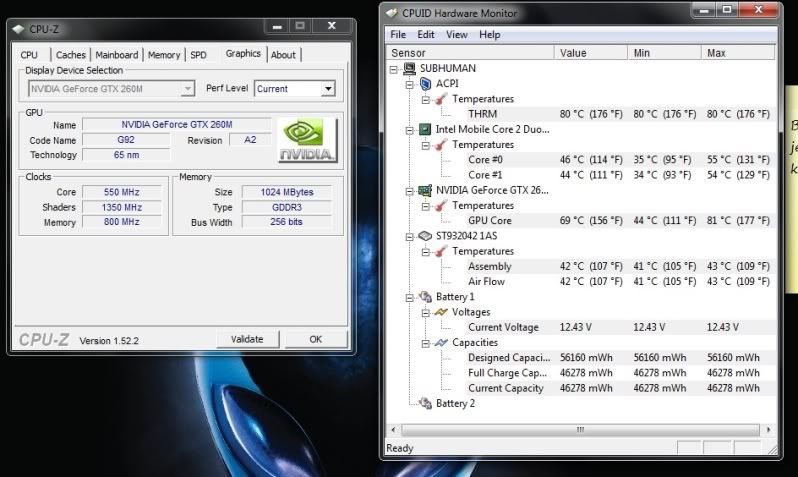Collapse the Battery 1 node

tap(409, 298)
